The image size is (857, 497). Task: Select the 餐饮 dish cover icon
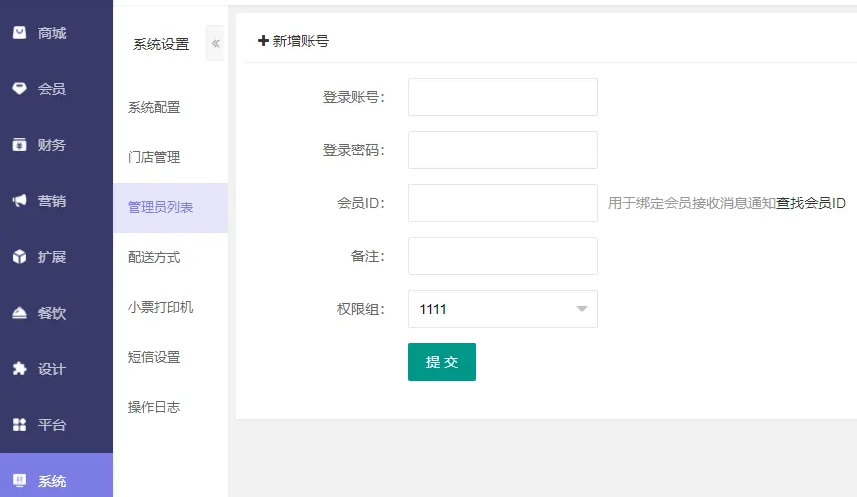tap(19, 313)
